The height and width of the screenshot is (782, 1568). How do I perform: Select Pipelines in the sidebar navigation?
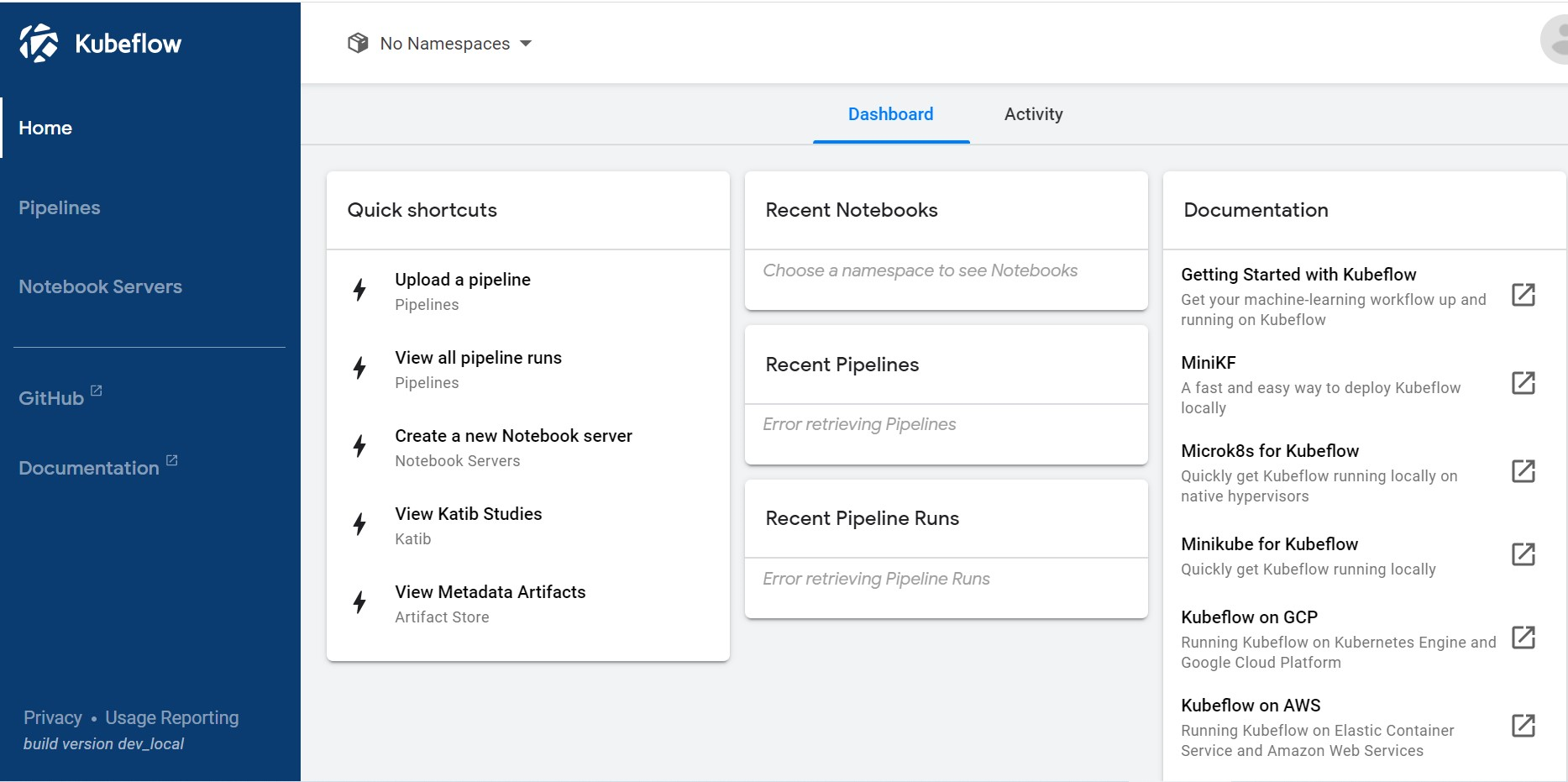coord(59,207)
